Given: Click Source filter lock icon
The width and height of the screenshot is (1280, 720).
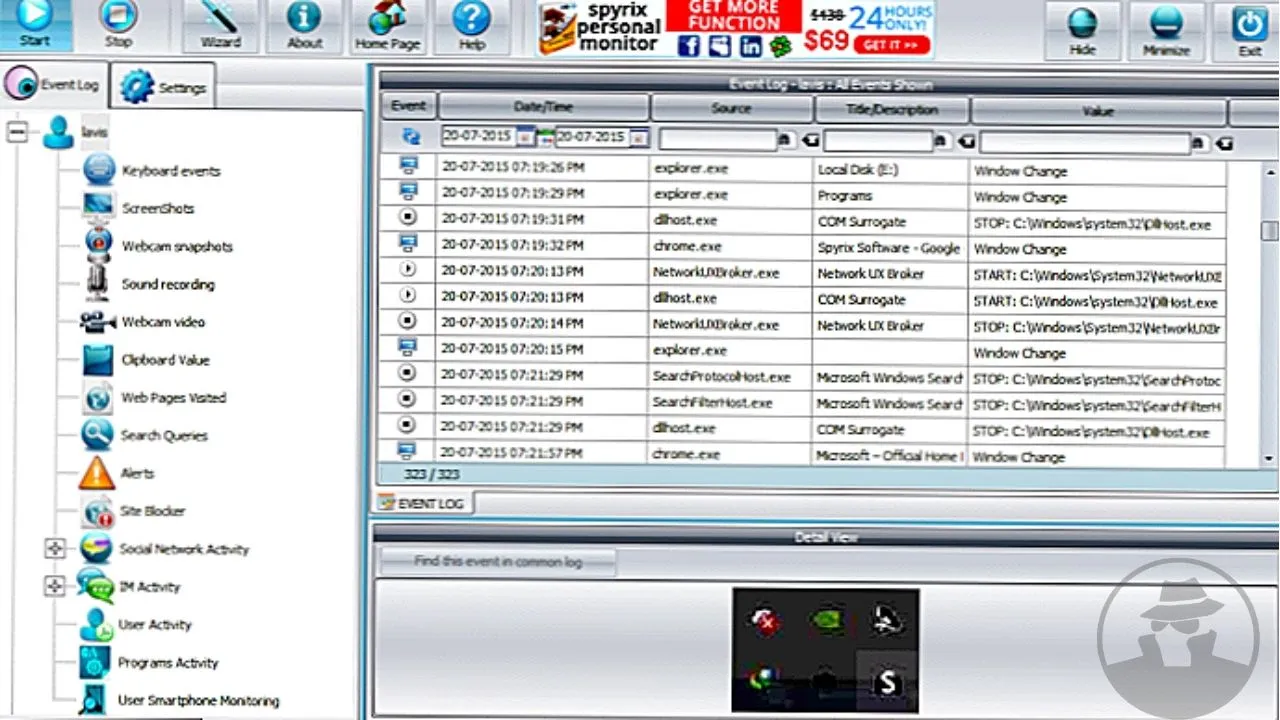Looking at the screenshot, I should click(x=785, y=141).
